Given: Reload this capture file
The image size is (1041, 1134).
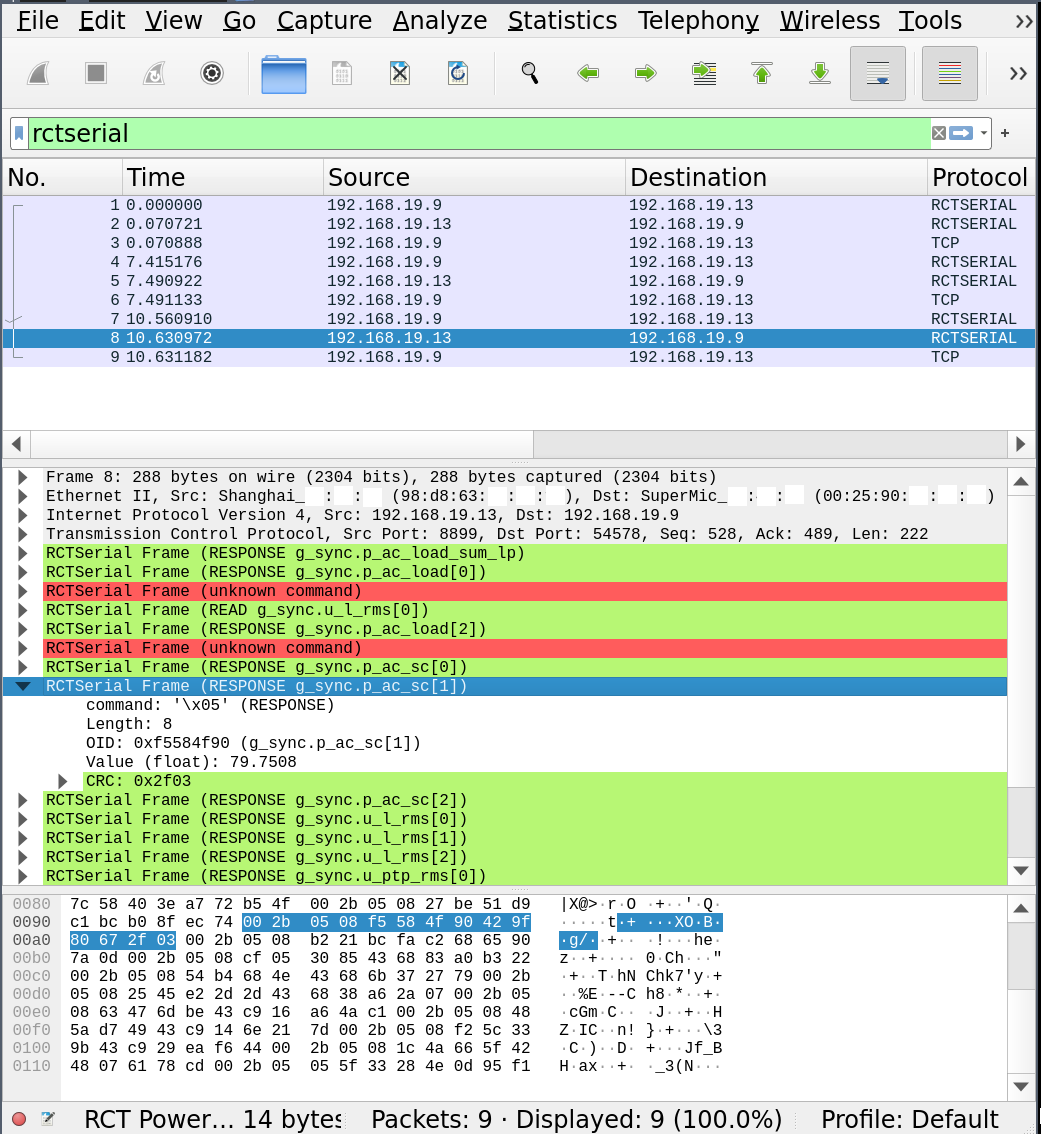Looking at the screenshot, I should [458, 73].
